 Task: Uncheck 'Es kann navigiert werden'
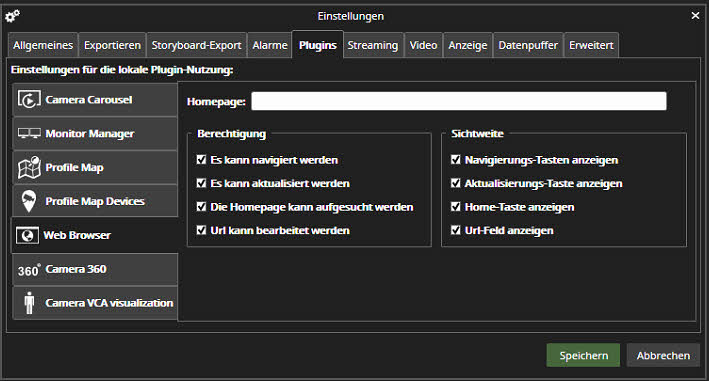[x=201, y=160]
